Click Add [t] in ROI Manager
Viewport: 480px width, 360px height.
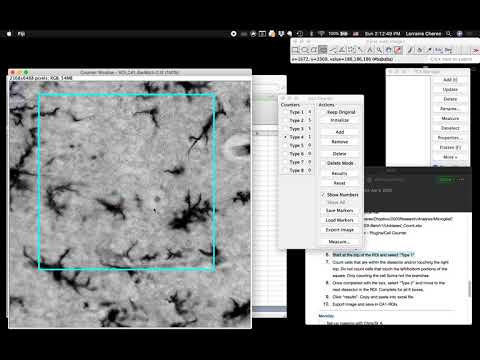click(x=450, y=80)
